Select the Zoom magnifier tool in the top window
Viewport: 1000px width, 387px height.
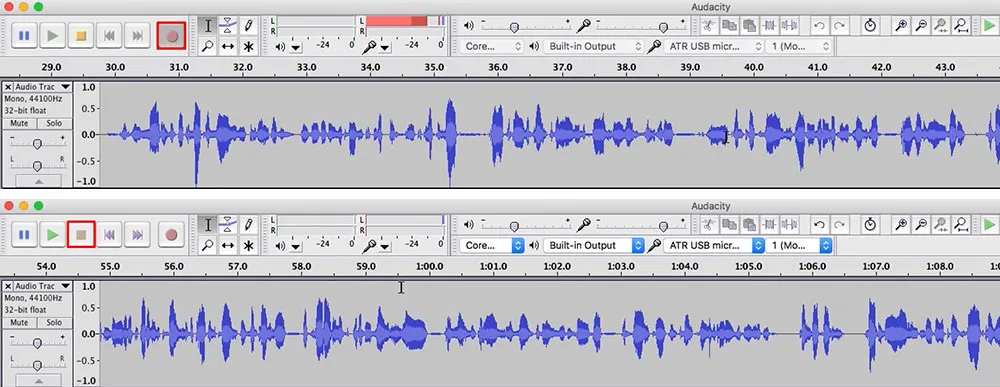(207, 47)
